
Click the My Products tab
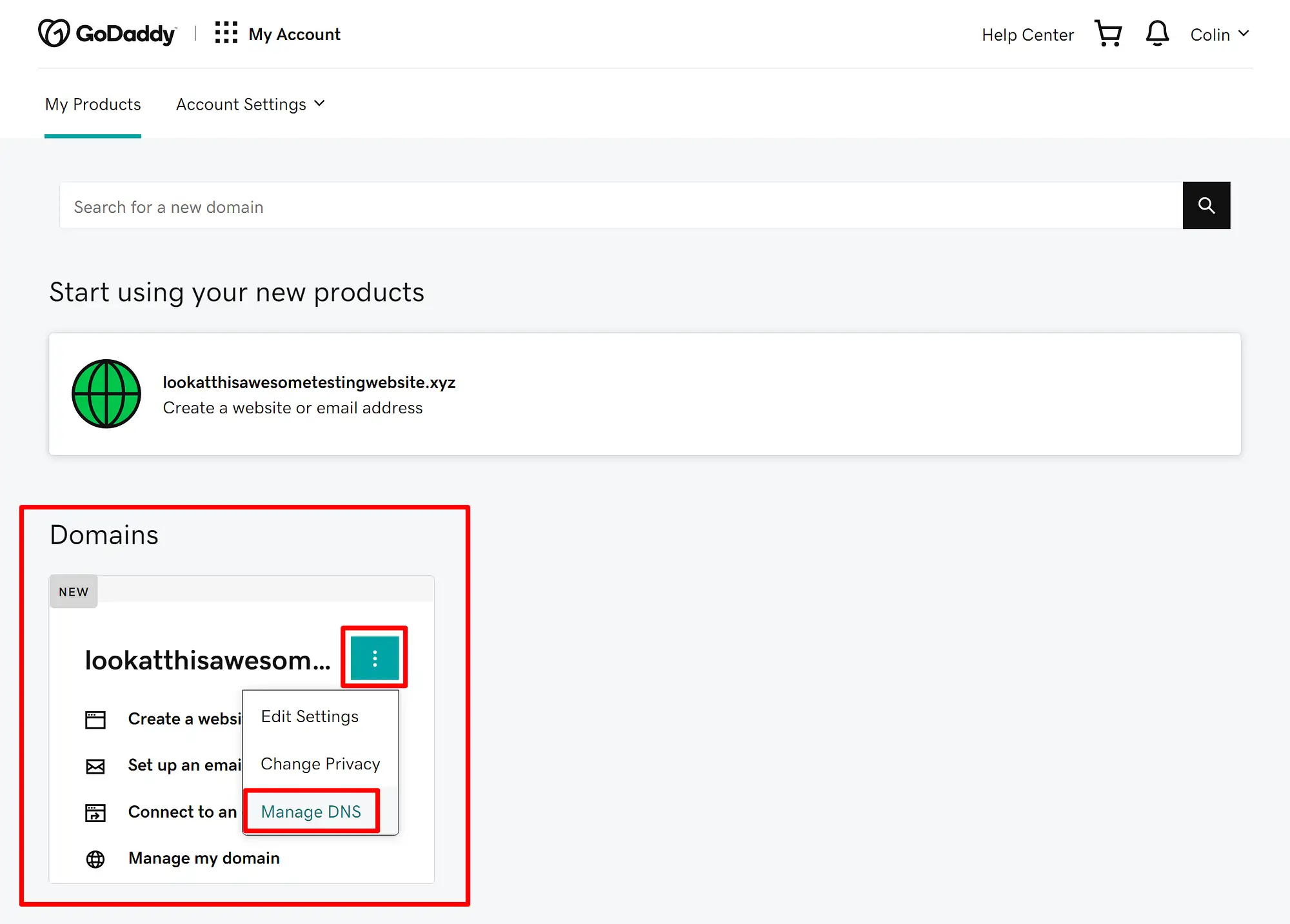[x=93, y=104]
